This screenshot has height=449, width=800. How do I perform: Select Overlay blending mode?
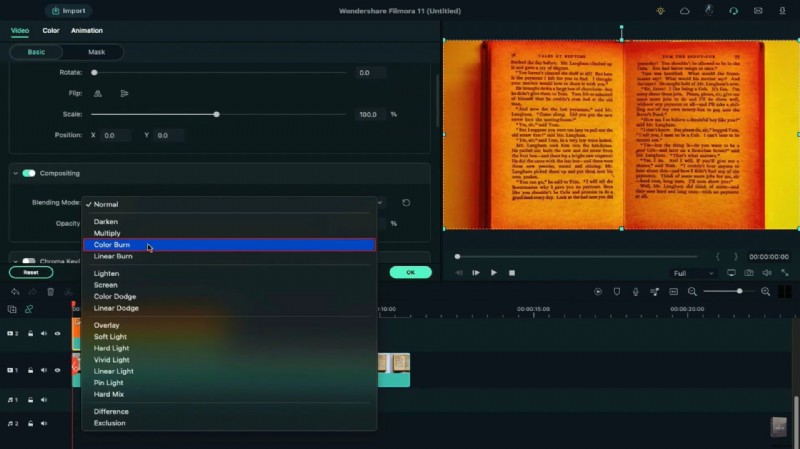click(x=106, y=325)
